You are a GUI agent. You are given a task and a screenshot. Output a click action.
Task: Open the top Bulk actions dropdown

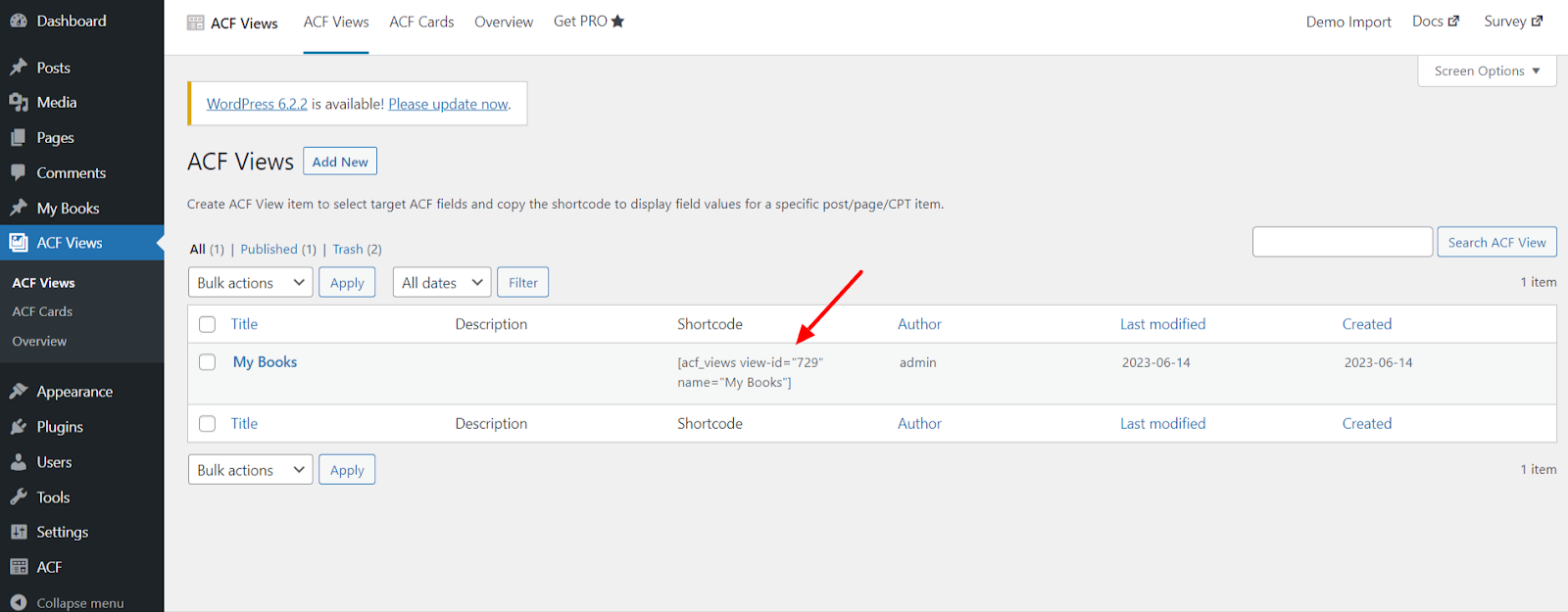pos(251,283)
